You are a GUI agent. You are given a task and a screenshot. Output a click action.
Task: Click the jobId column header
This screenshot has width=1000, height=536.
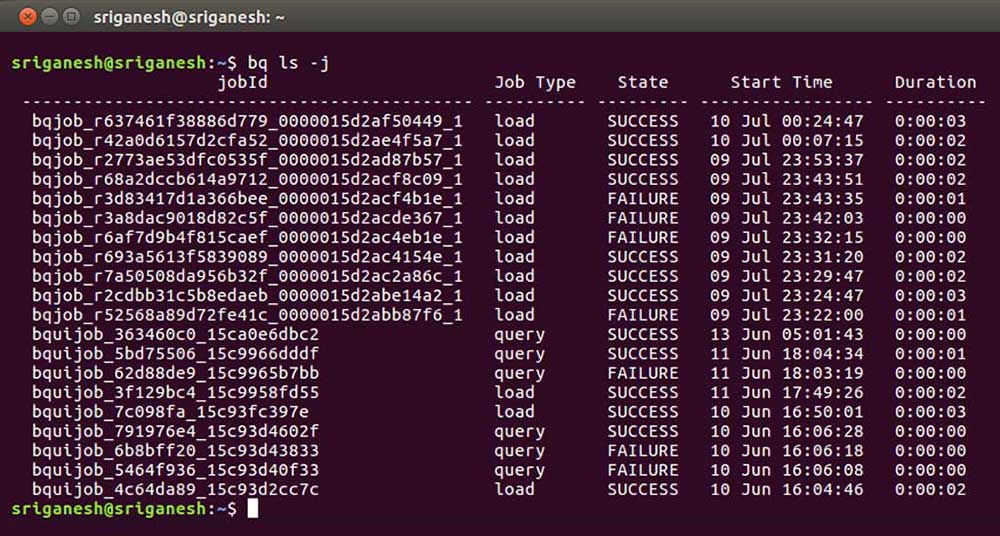point(242,83)
